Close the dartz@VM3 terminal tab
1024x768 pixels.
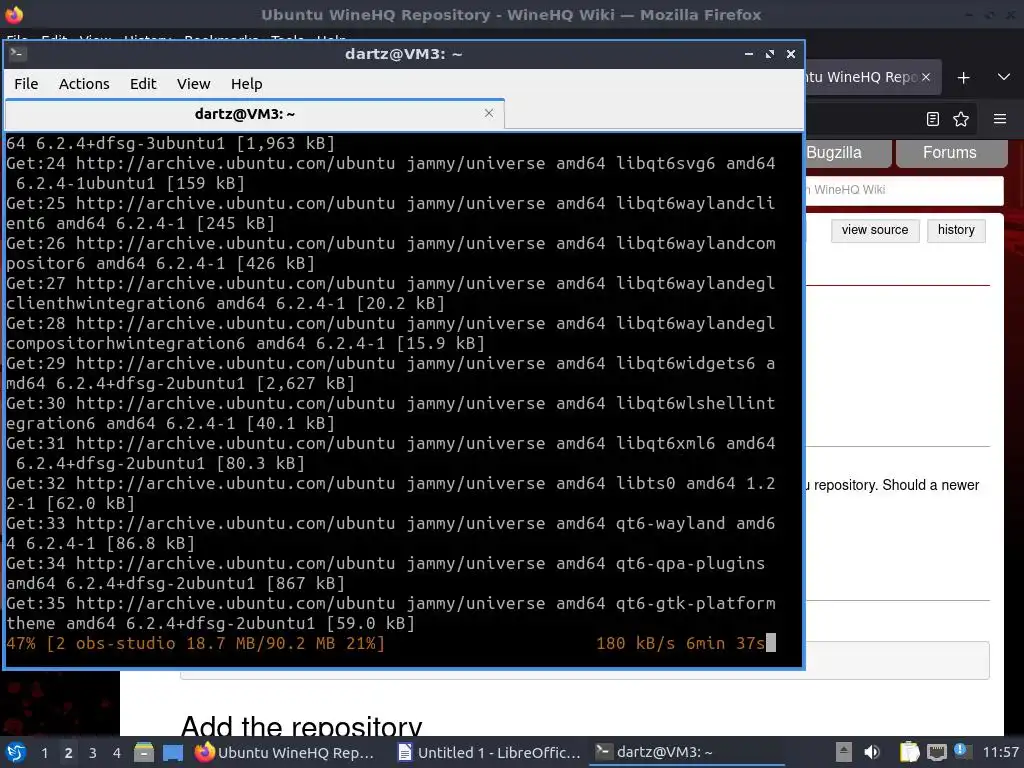click(488, 114)
